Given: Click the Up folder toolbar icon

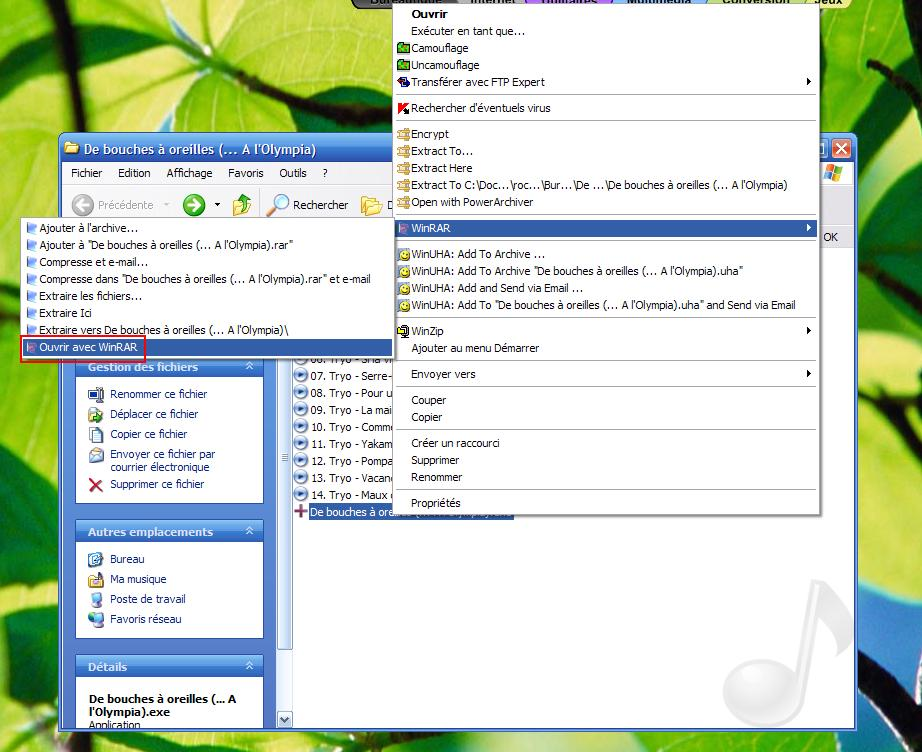Looking at the screenshot, I should [x=242, y=205].
